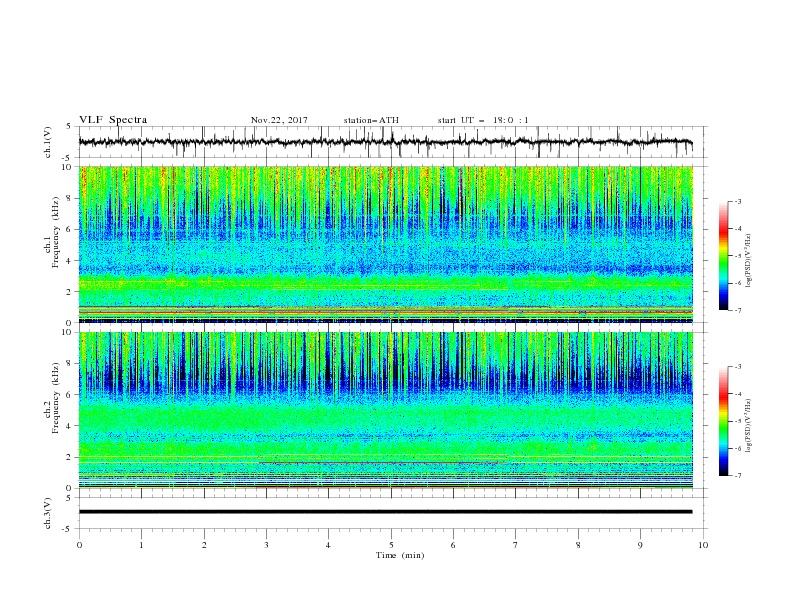Screen dimensions: 792x612
Task: Click the ch.1 colorbar "log(PSD)(V²/Hz)" label
Action: (749, 261)
